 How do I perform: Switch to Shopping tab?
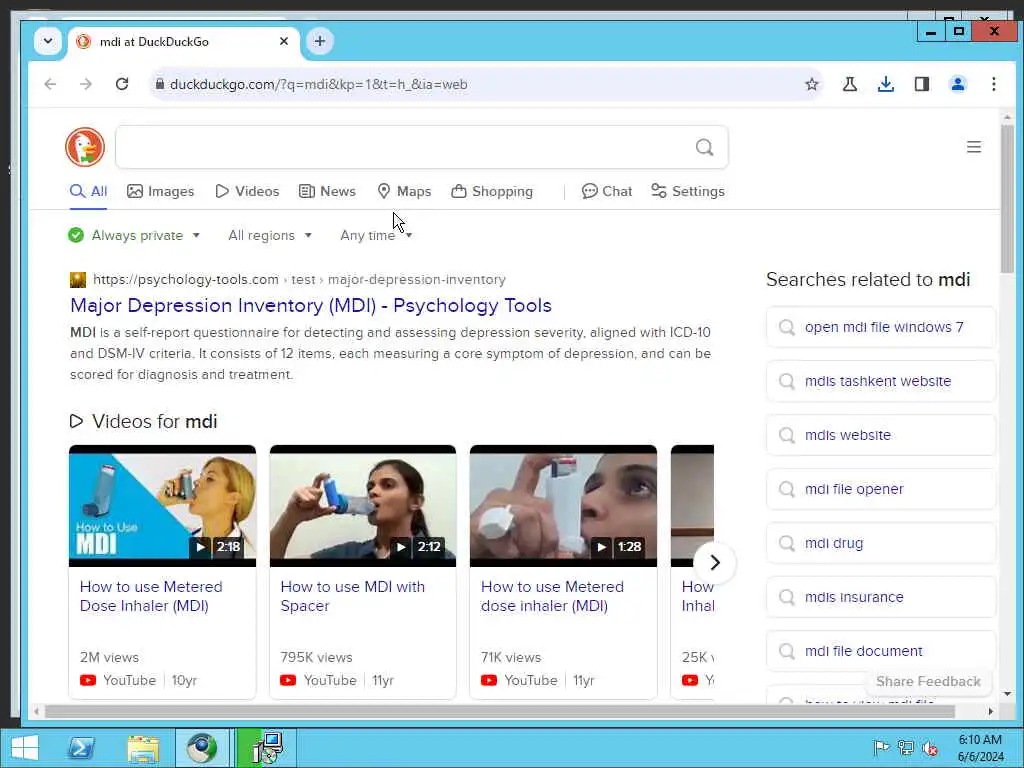point(492,191)
